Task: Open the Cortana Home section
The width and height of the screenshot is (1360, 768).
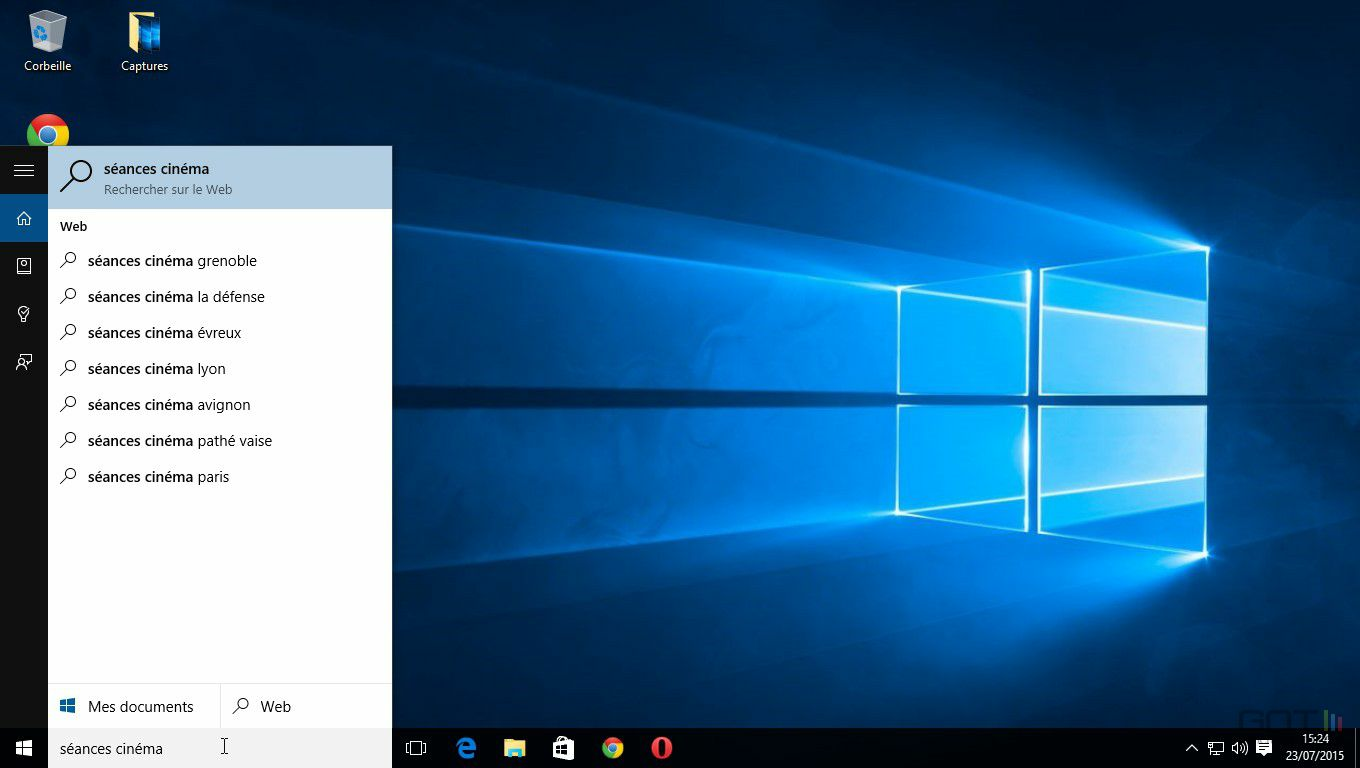Action: tap(24, 218)
